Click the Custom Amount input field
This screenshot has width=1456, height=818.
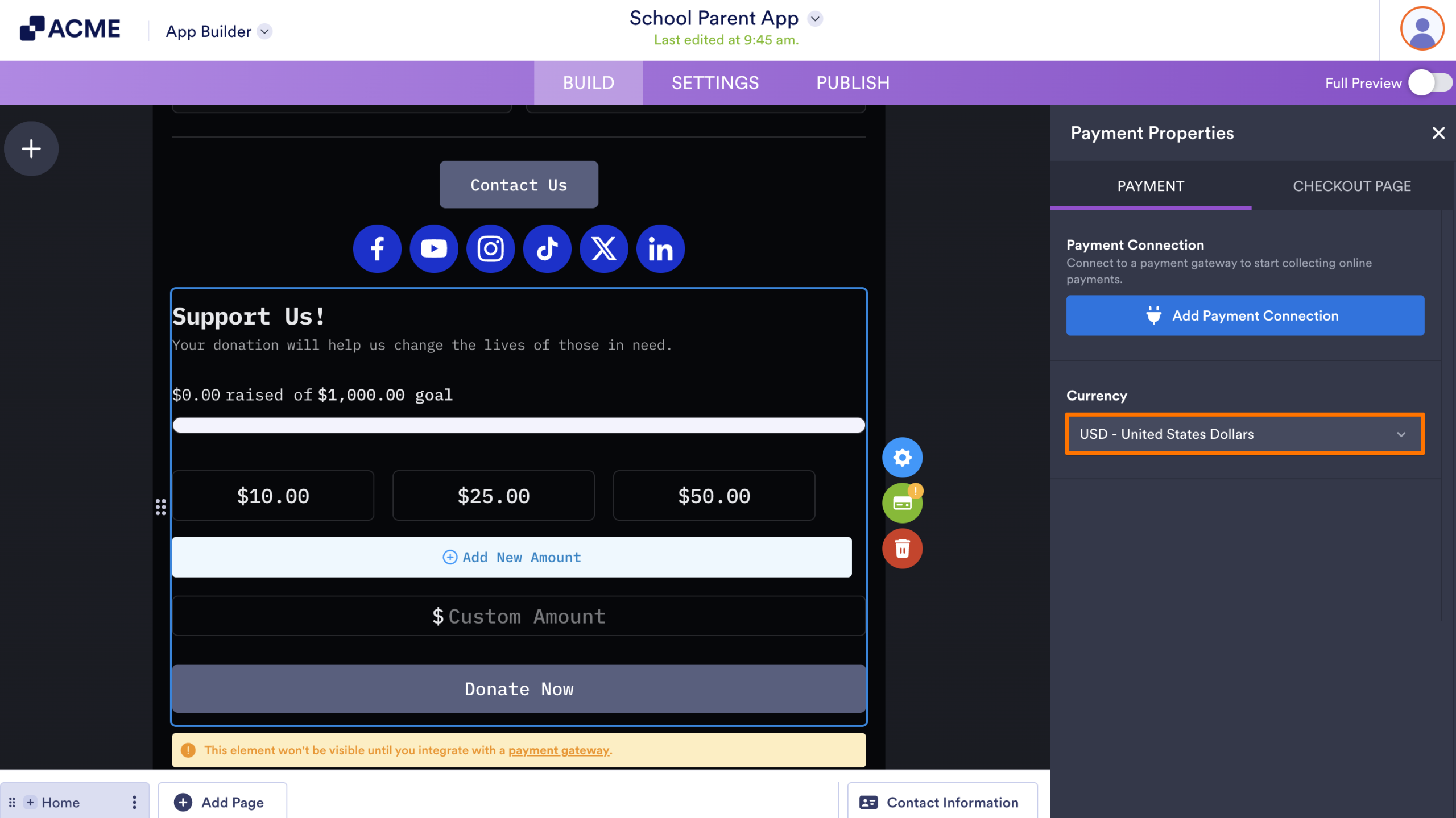coord(519,616)
